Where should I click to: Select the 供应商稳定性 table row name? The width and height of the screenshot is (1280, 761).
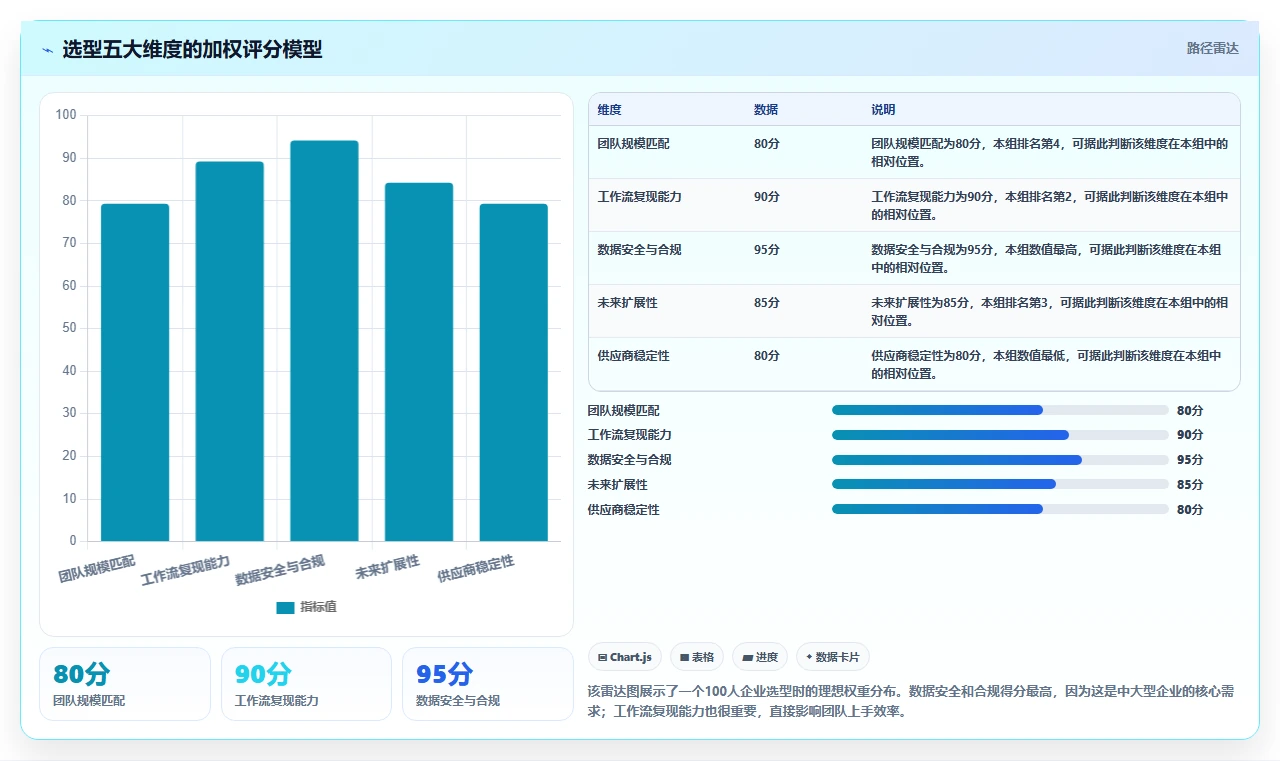coord(633,356)
